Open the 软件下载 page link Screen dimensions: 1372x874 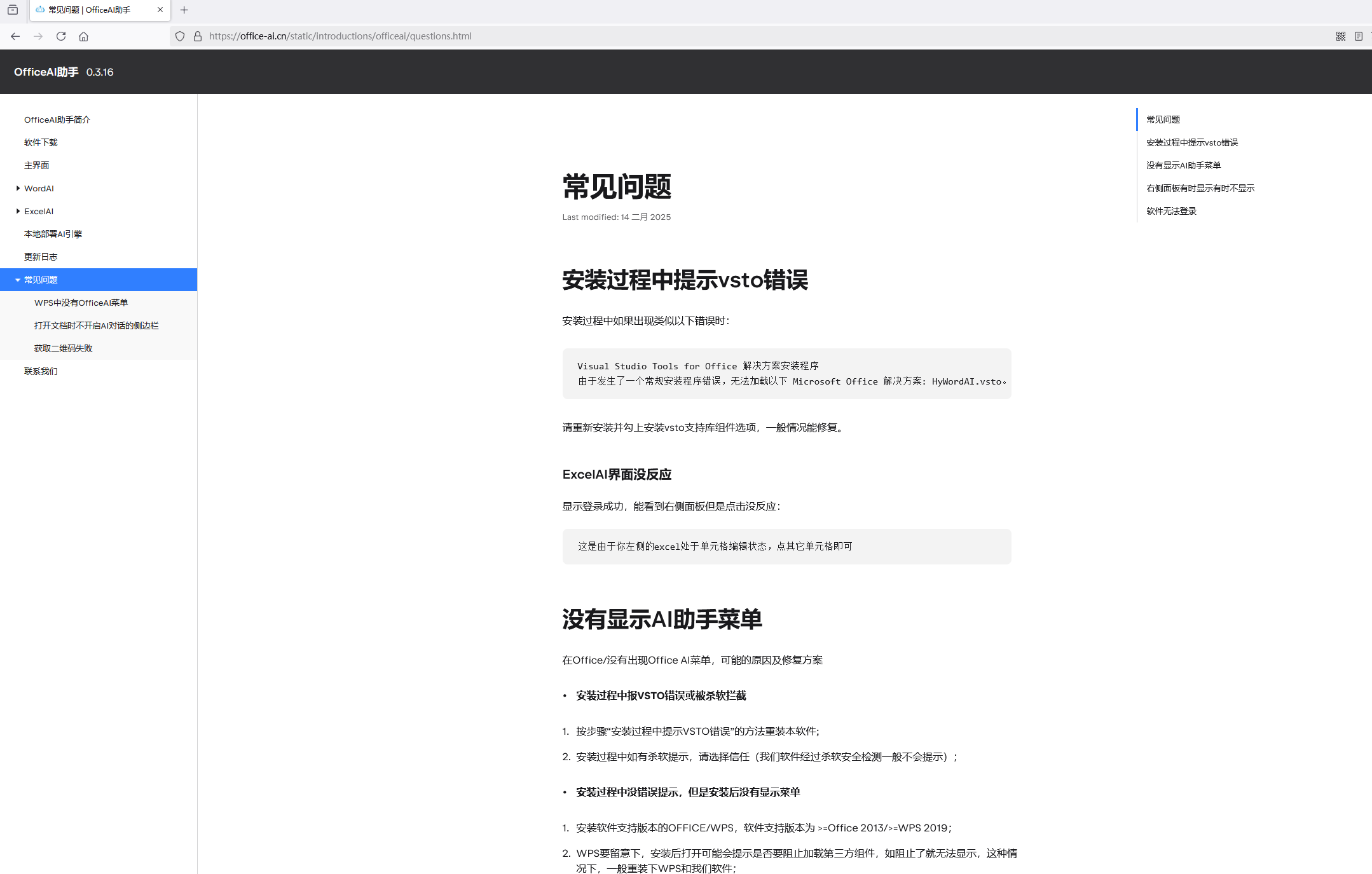coord(41,142)
